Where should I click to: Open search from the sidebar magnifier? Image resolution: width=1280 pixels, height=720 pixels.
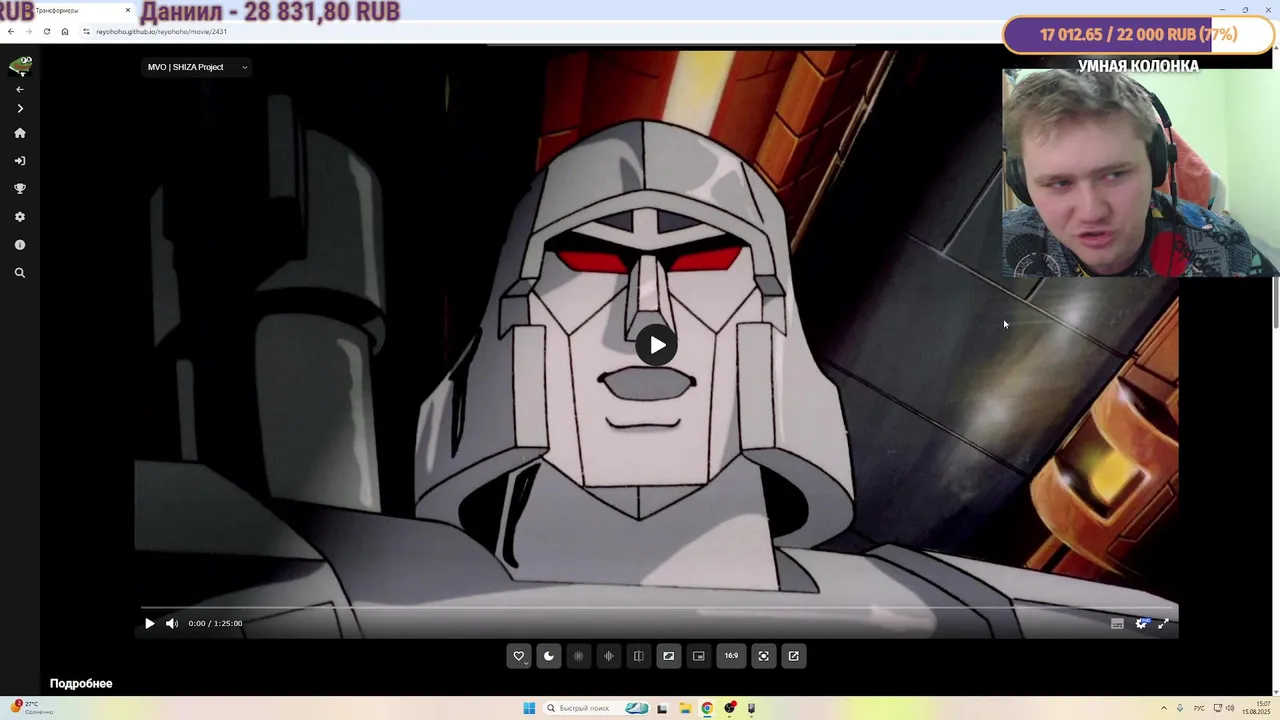[x=19, y=273]
